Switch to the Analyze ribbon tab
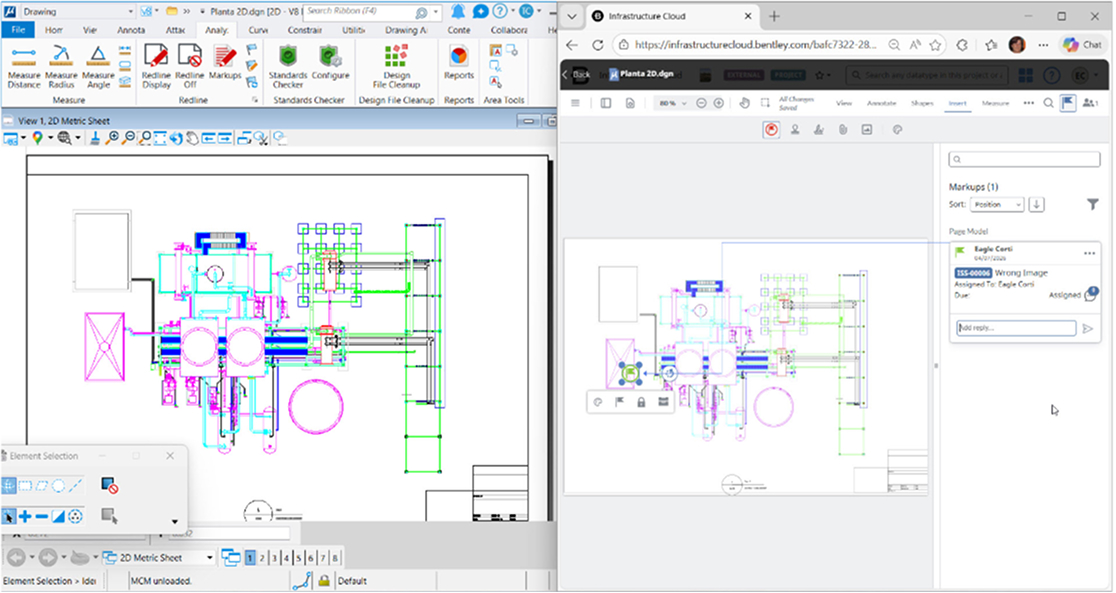This screenshot has width=1116, height=593. [217, 31]
